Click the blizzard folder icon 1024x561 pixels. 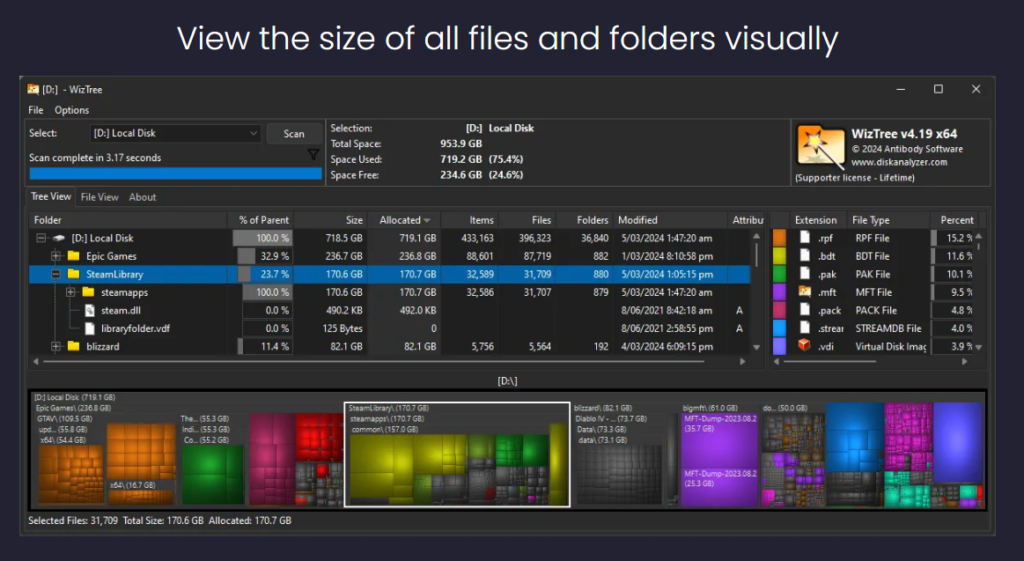pyautogui.click(x=74, y=346)
